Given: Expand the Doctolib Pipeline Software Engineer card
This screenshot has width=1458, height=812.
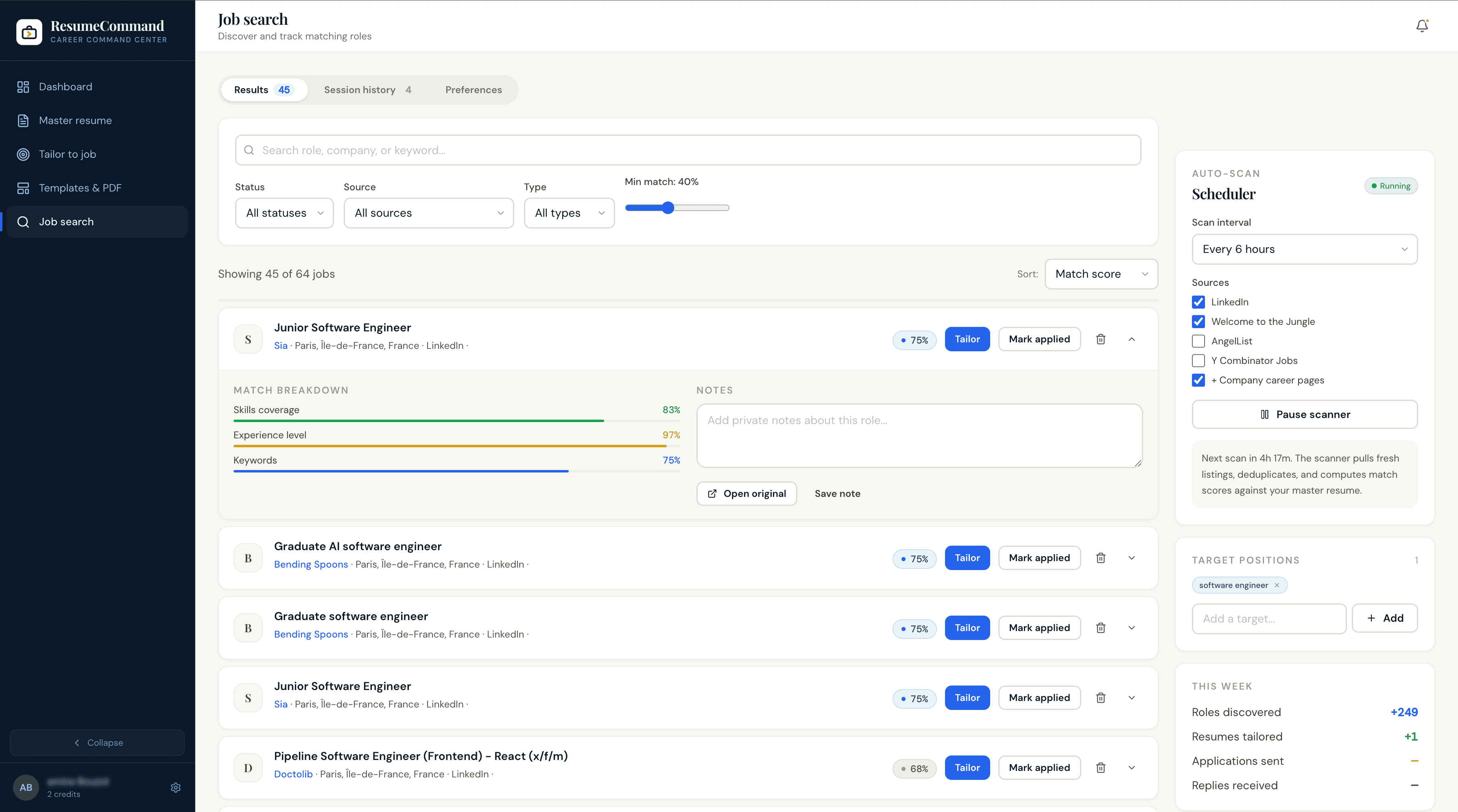Looking at the screenshot, I should click(x=1131, y=767).
